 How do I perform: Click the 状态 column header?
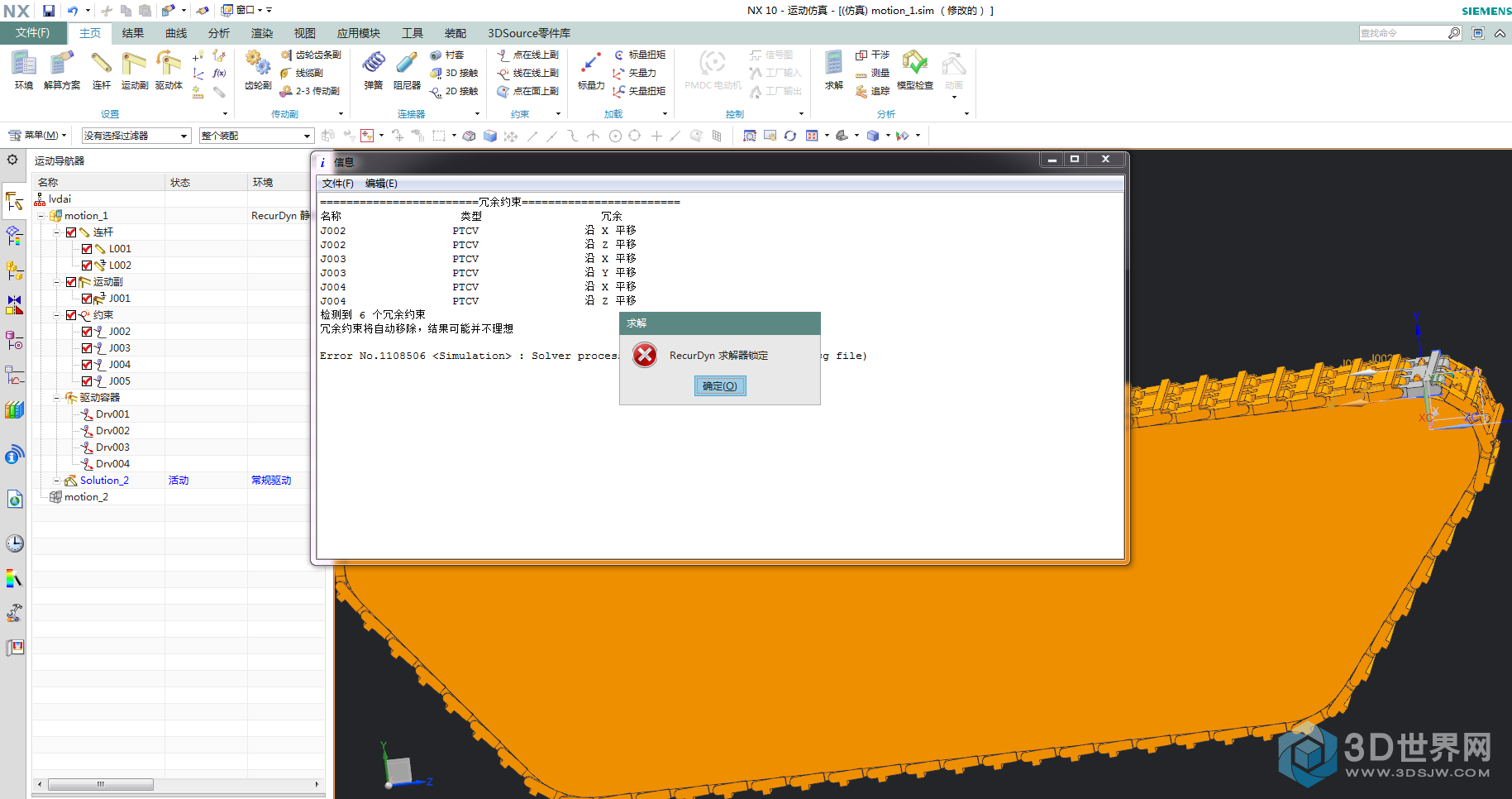click(x=206, y=182)
